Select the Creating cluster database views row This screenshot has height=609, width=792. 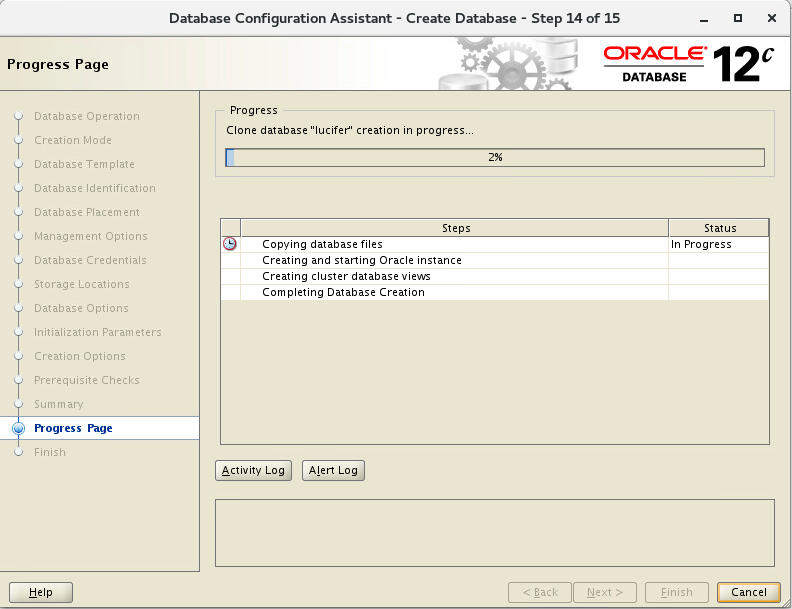[495, 276]
